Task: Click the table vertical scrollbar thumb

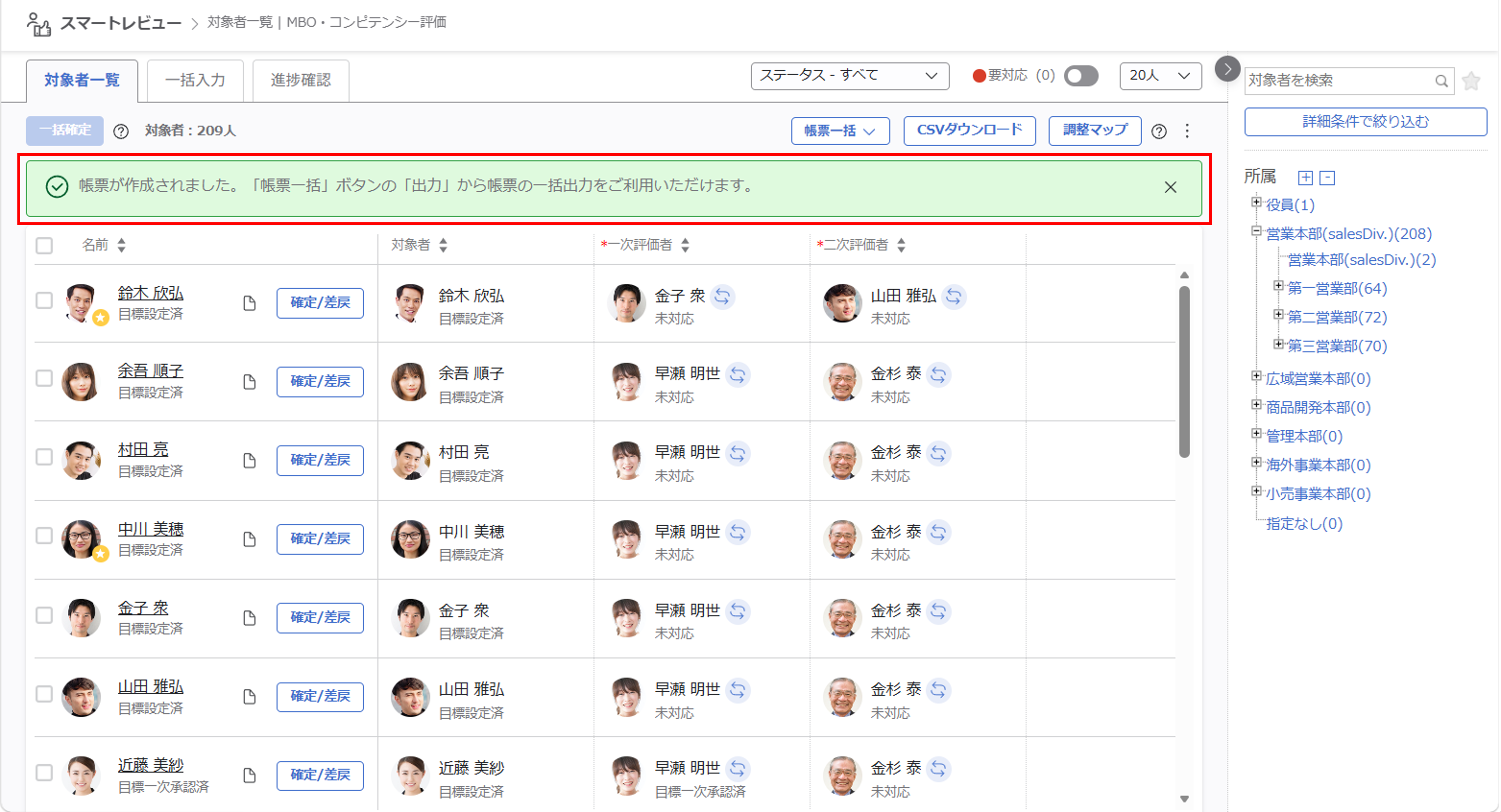Action: point(1184,372)
